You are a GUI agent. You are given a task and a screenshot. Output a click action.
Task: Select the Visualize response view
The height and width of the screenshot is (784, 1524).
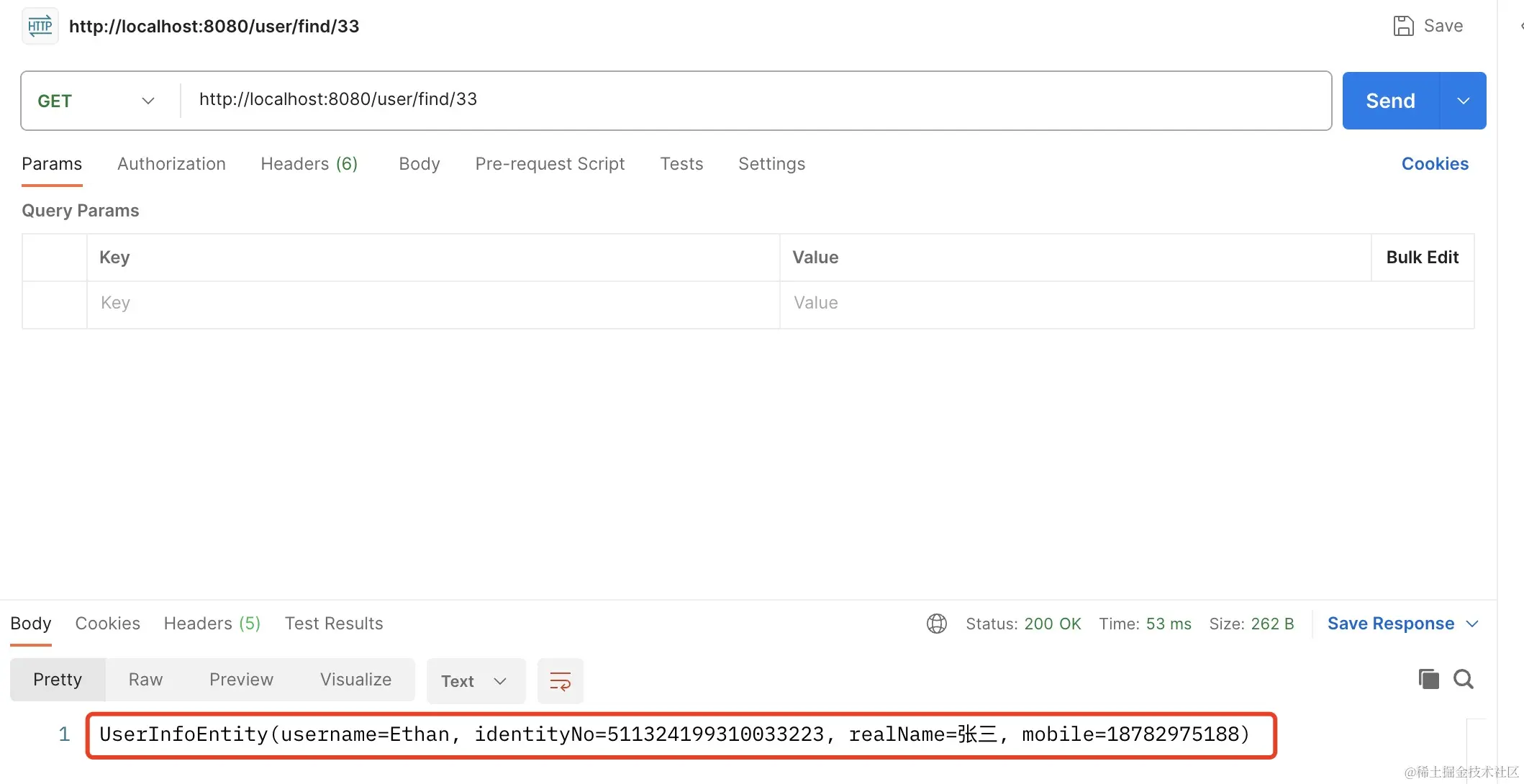355,680
